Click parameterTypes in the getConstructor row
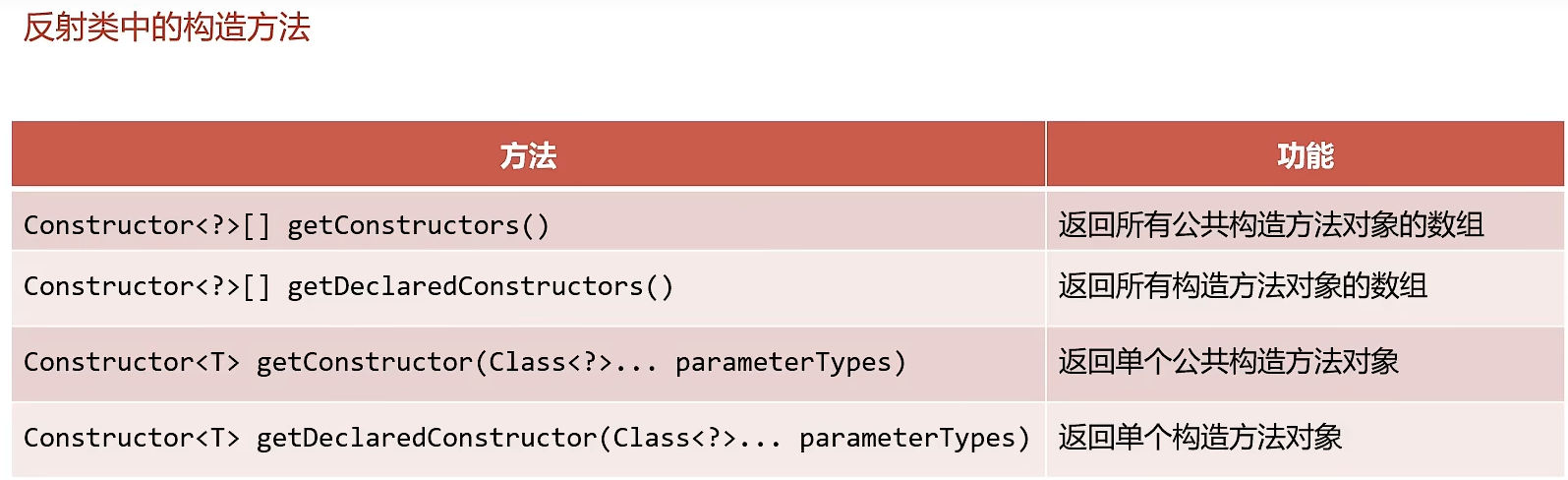 click(x=784, y=363)
